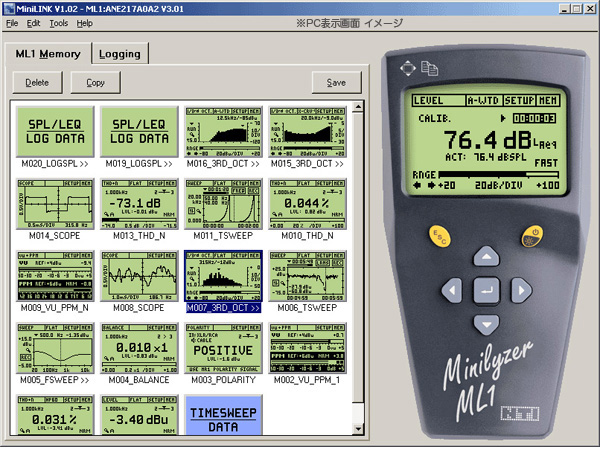Click the RNGE range bar on display
This screenshot has height=450, width=600.
pos(499,174)
